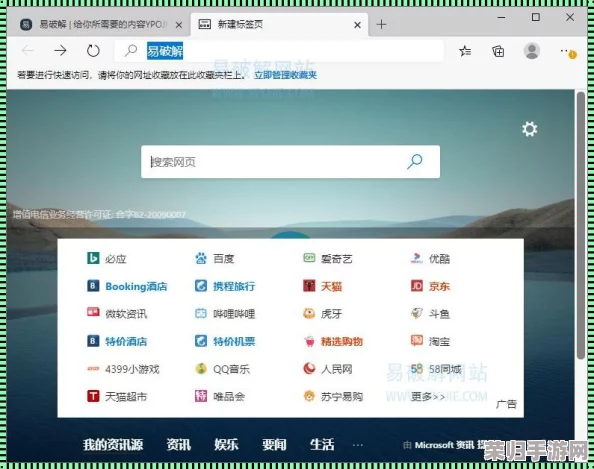
Task: Switch to the 生活 feed tab
Action: point(322,444)
